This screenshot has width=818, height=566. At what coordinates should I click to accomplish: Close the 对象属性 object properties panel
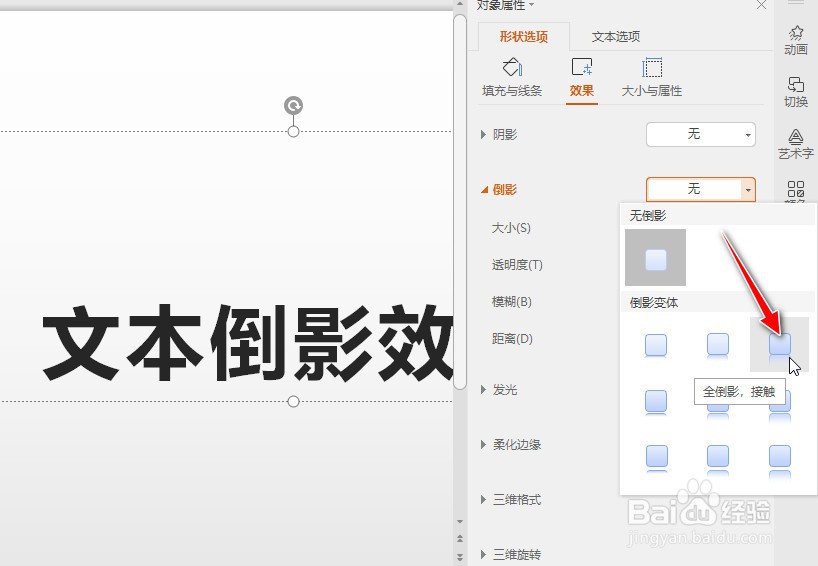[761, 5]
